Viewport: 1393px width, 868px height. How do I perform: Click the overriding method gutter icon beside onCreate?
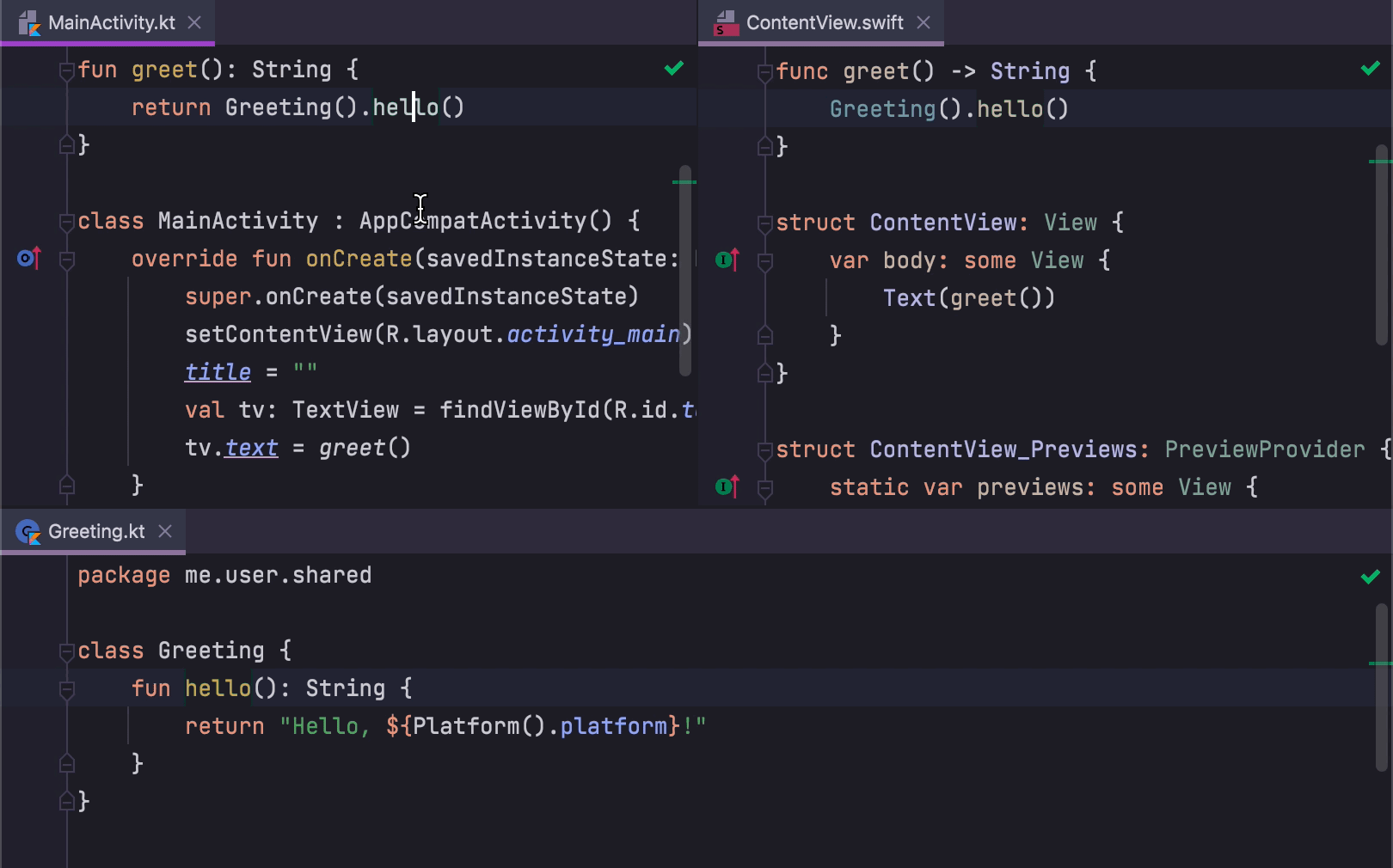pyautogui.click(x=29, y=258)
